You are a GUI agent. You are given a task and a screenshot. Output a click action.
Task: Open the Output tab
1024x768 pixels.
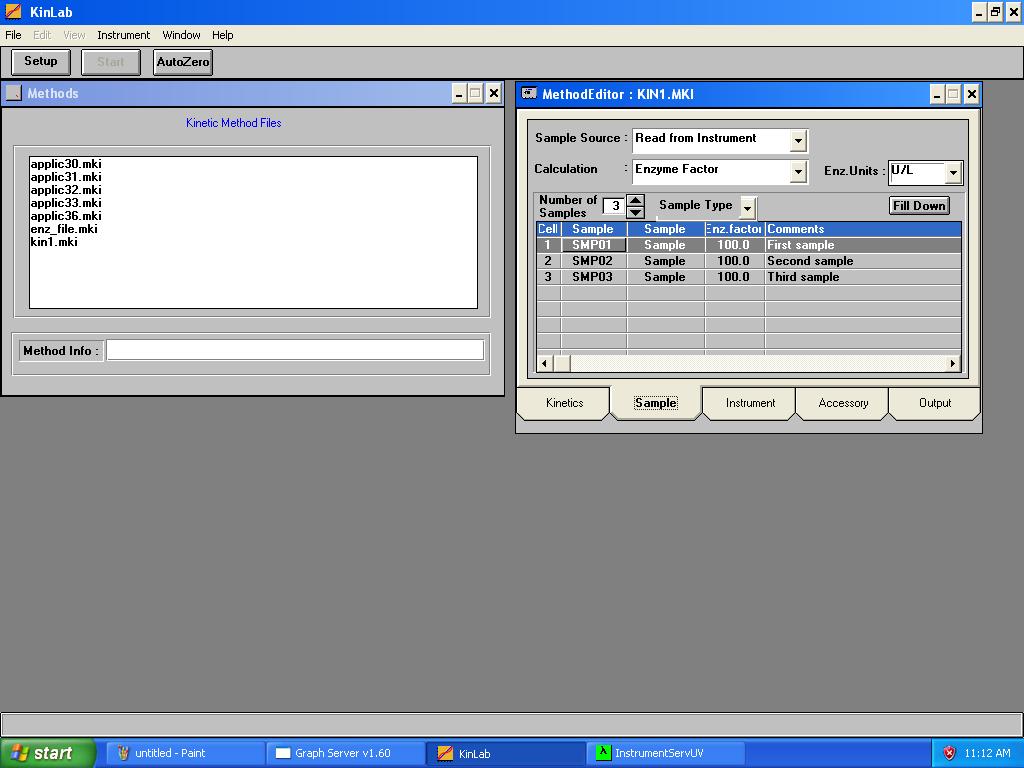pyautogui.click(x=934, y=403)
